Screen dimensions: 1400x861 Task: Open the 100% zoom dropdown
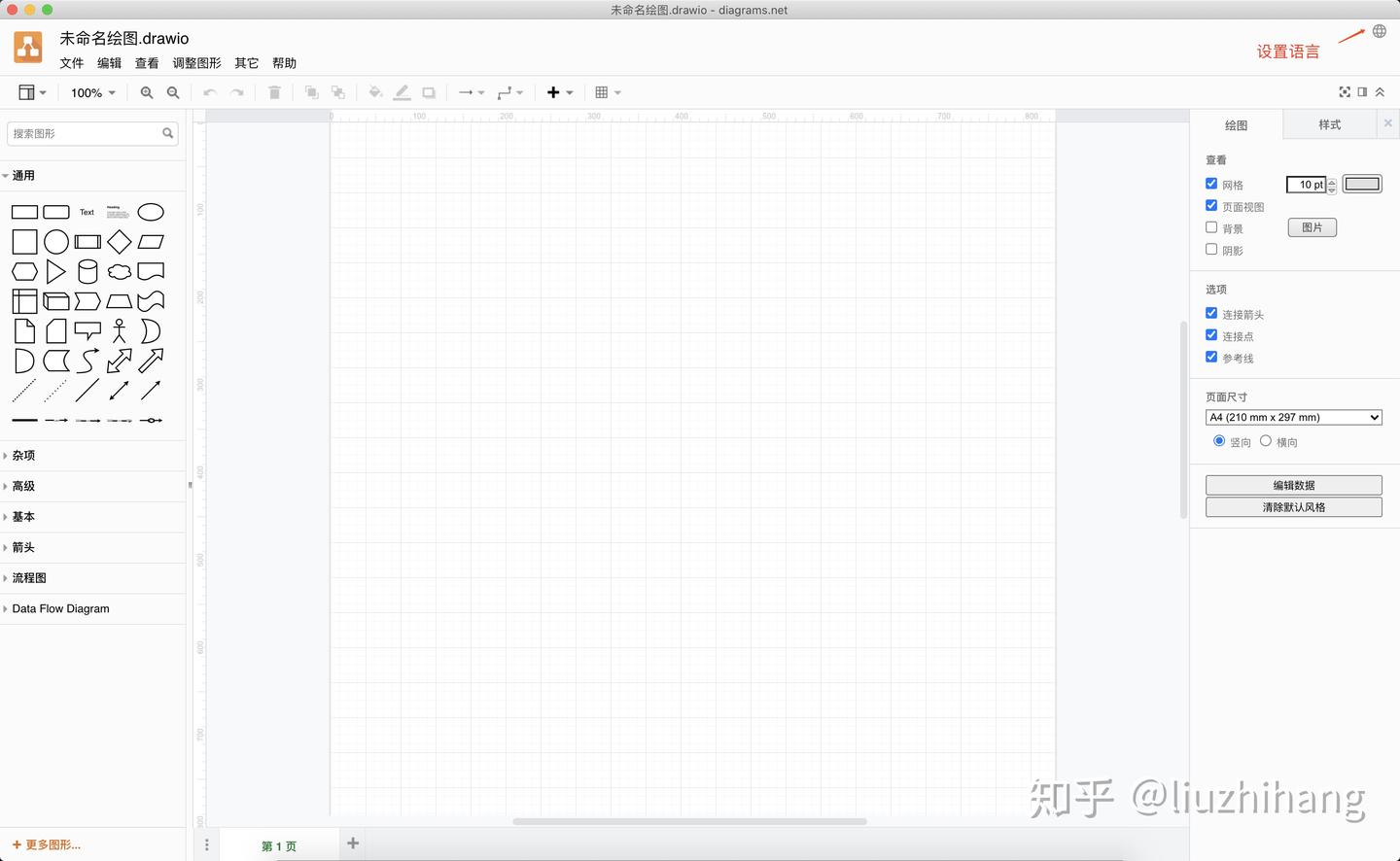pyautogui.click(x=93, y=92)
